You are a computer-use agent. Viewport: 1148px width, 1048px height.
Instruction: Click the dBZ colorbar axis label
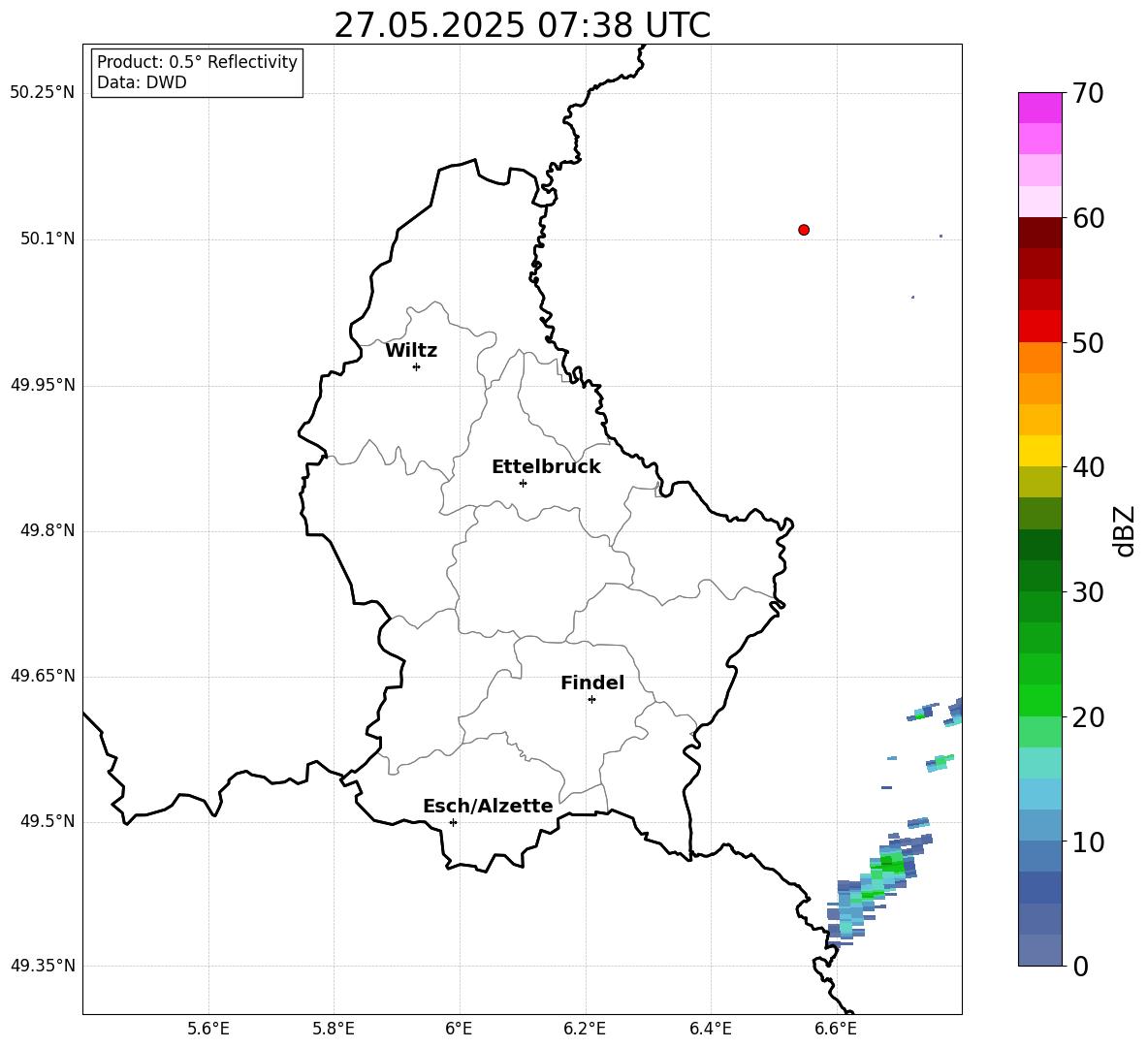(x=1123, y=530)
